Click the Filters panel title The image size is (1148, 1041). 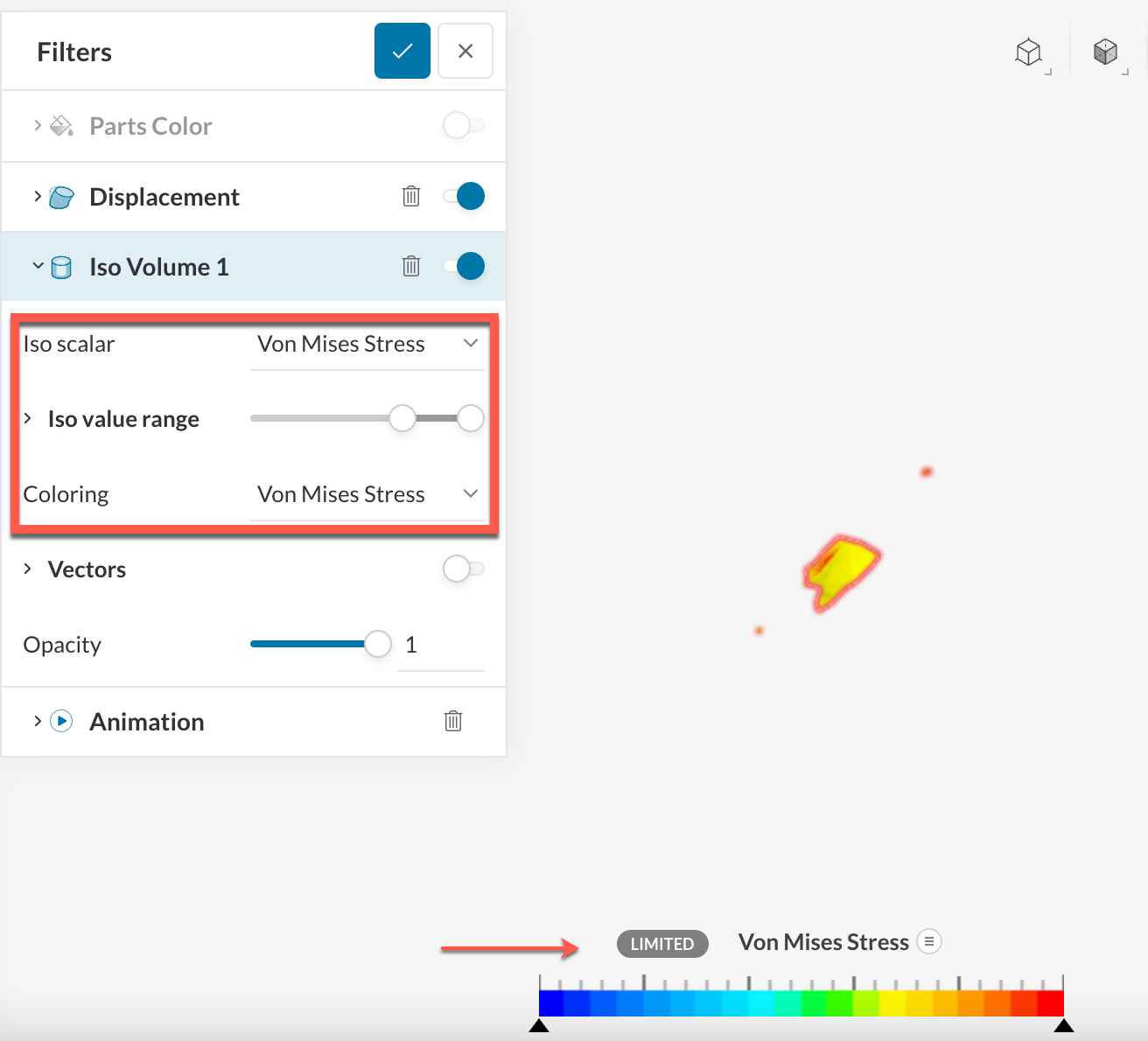pyautogui.click(x=74, y=52)
